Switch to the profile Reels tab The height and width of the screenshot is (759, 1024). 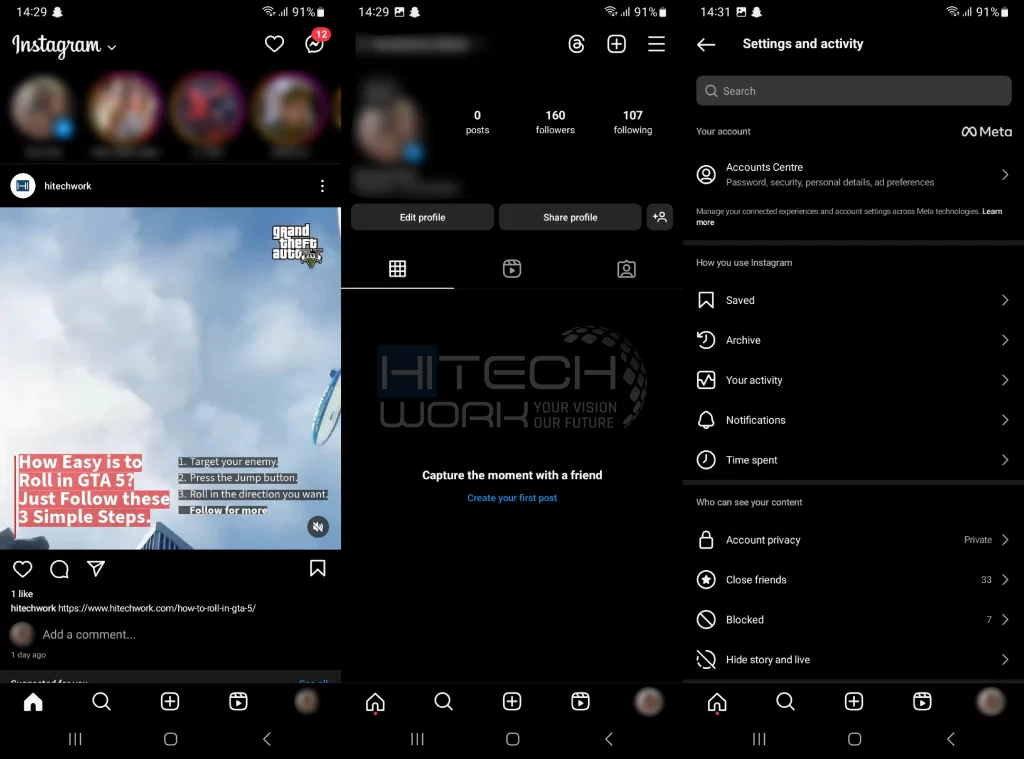[512, 268]
